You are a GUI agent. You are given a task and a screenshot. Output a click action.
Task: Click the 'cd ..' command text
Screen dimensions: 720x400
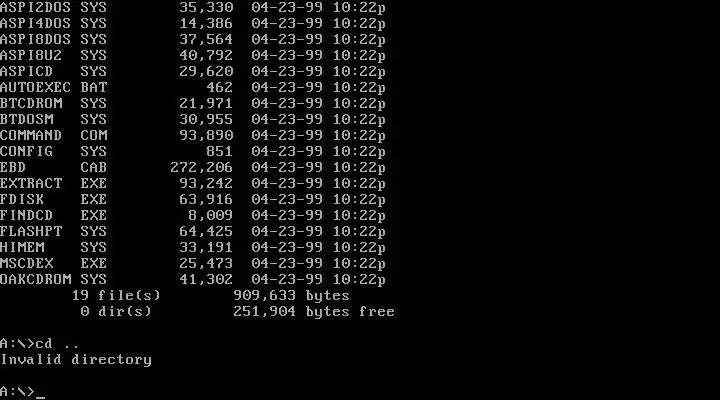[x=57, y=344]
